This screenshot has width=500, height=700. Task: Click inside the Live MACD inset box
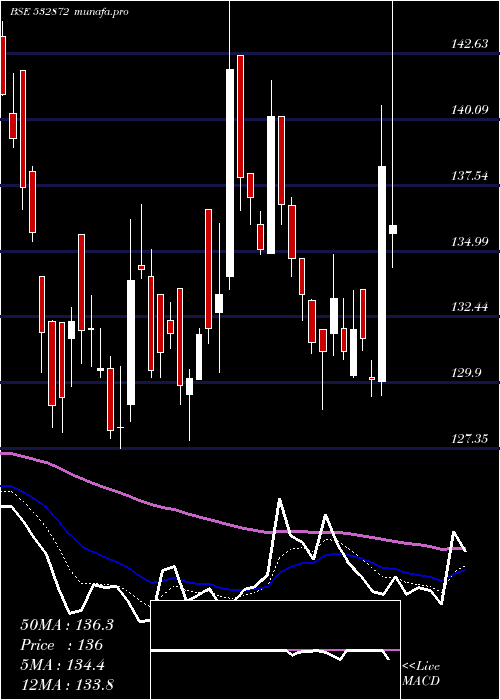point(275,650)
